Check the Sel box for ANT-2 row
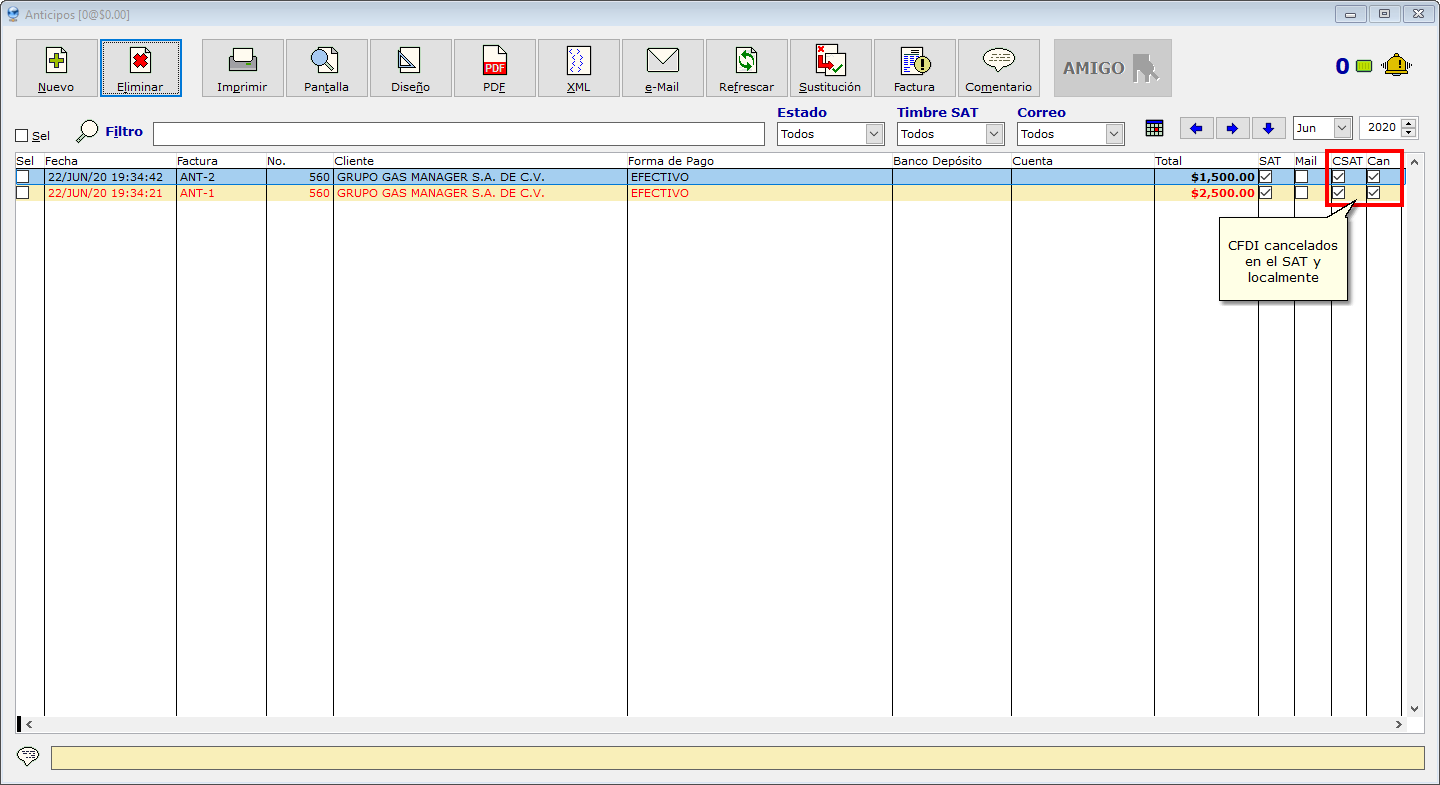Image resolution: width=1440 pixels, height=785 pixels. tap(23, 177)
